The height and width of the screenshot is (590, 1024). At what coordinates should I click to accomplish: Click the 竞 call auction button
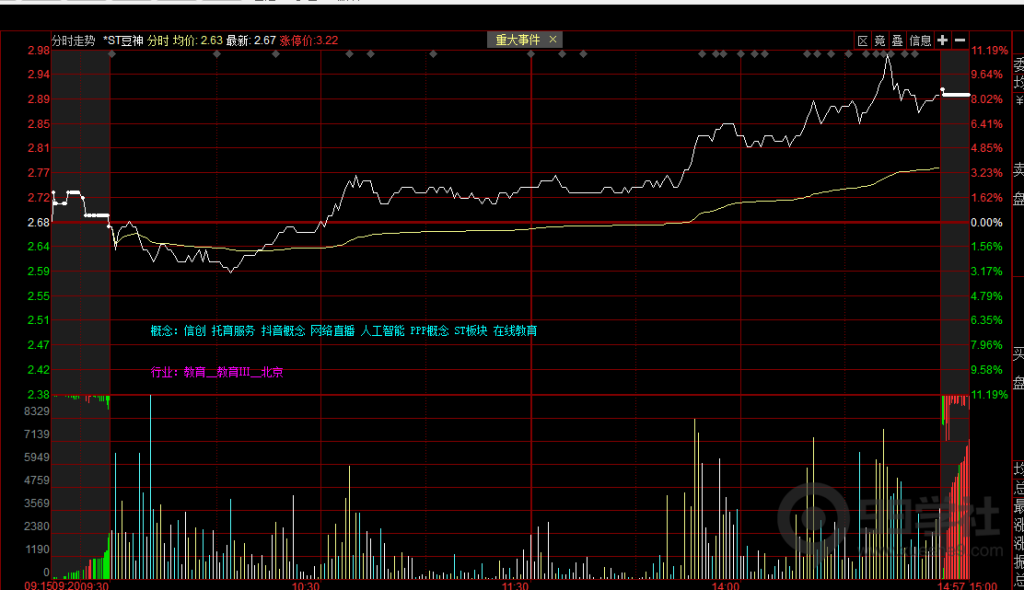point(880,40)
